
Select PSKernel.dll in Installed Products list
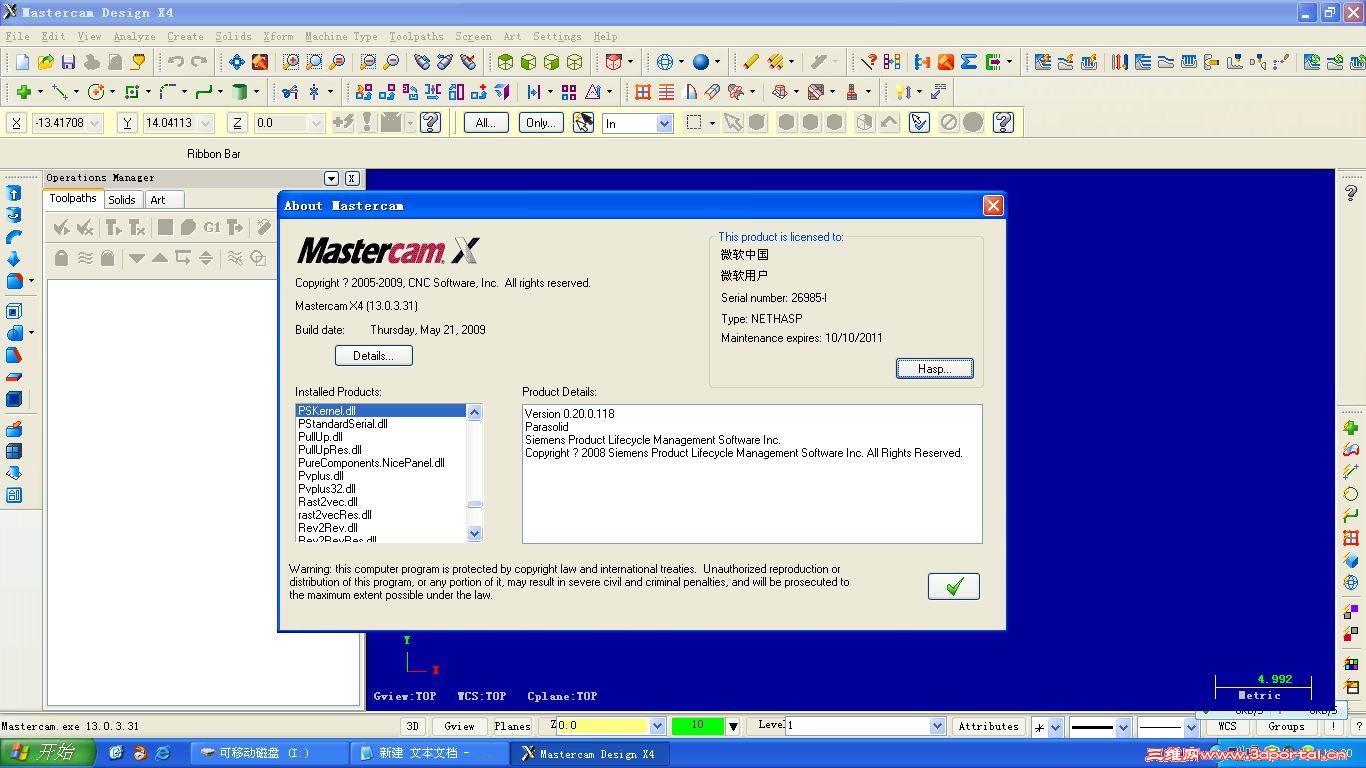381,411
